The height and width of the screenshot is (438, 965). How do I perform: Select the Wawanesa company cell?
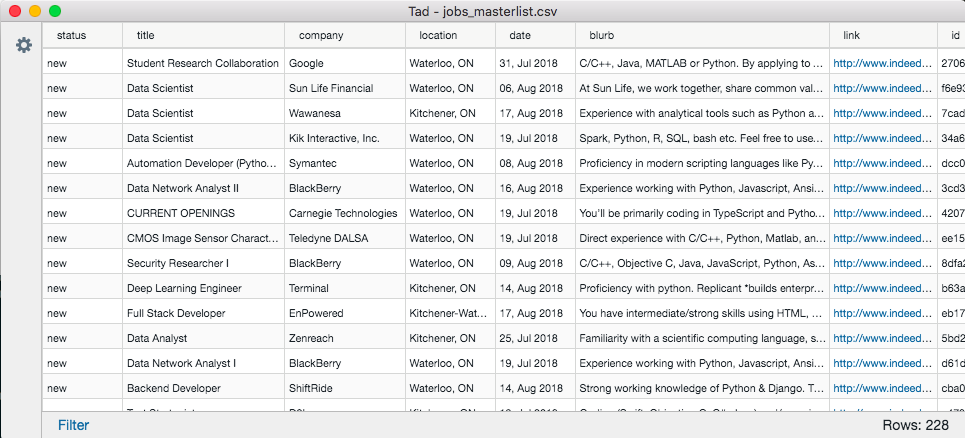[345, 113]
